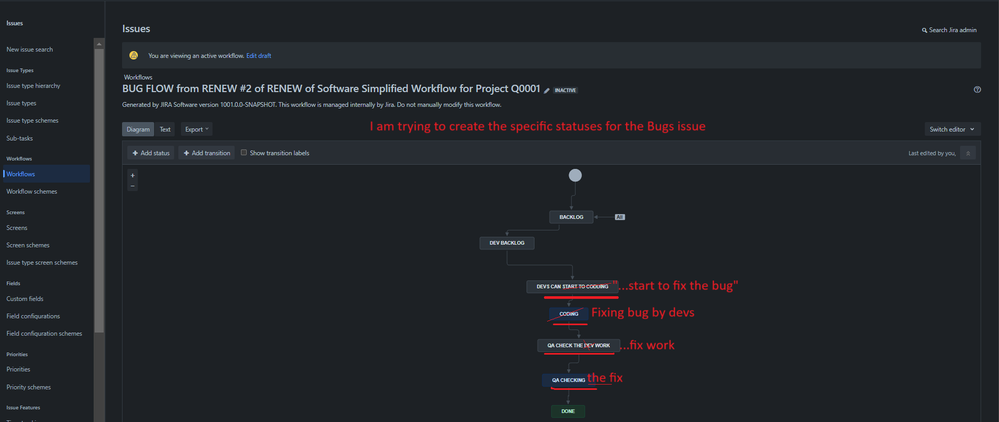The width and height of the screenshot is (999, 422).
Task: Open Screens link in sidebar
Action: point(17,228)
